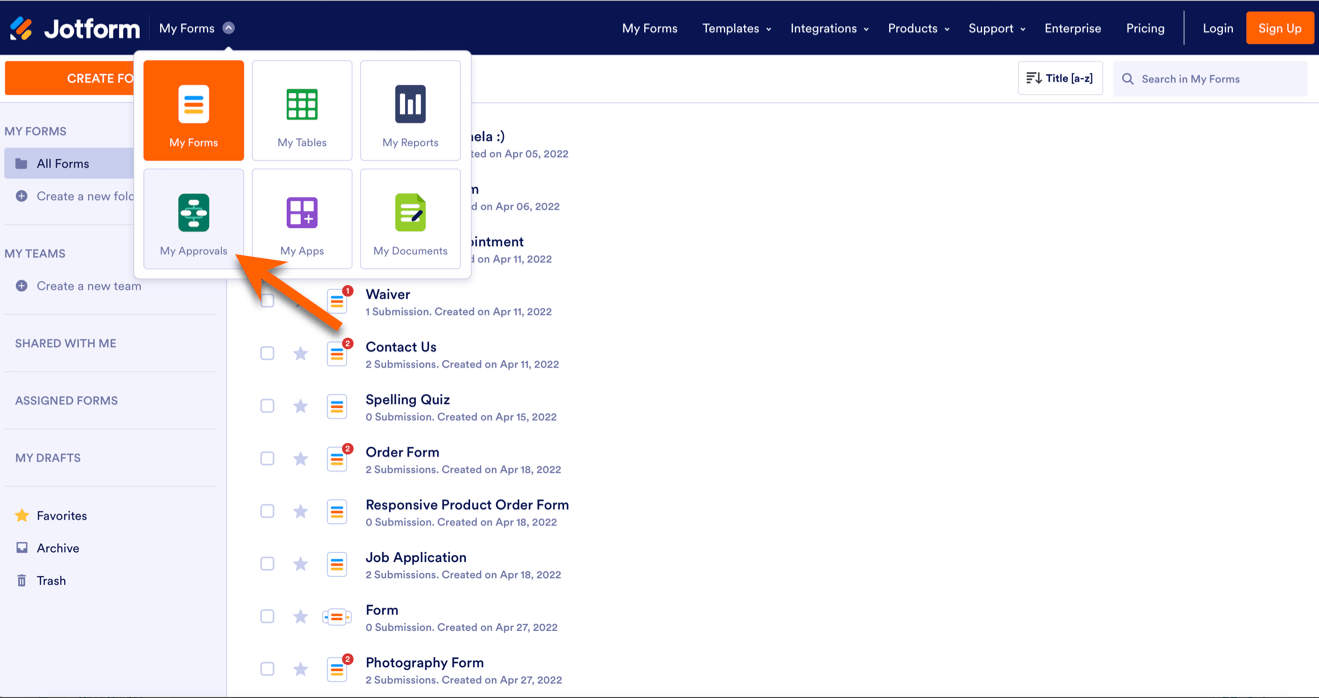Open the Spelling Quiz title
This screenshot has width=1319, height=698.
(408, 399)
